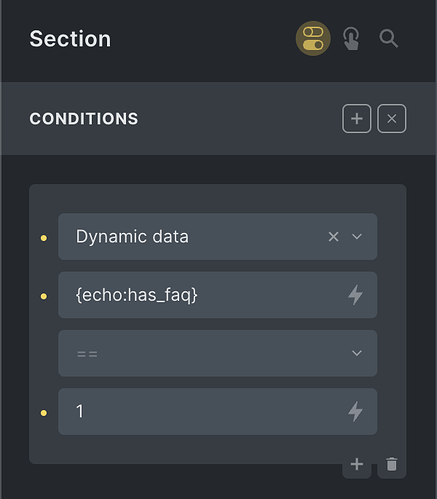Close the Conditions panel with X button
Viewport: 437px width, 499px height.
(x=392, y=119)
